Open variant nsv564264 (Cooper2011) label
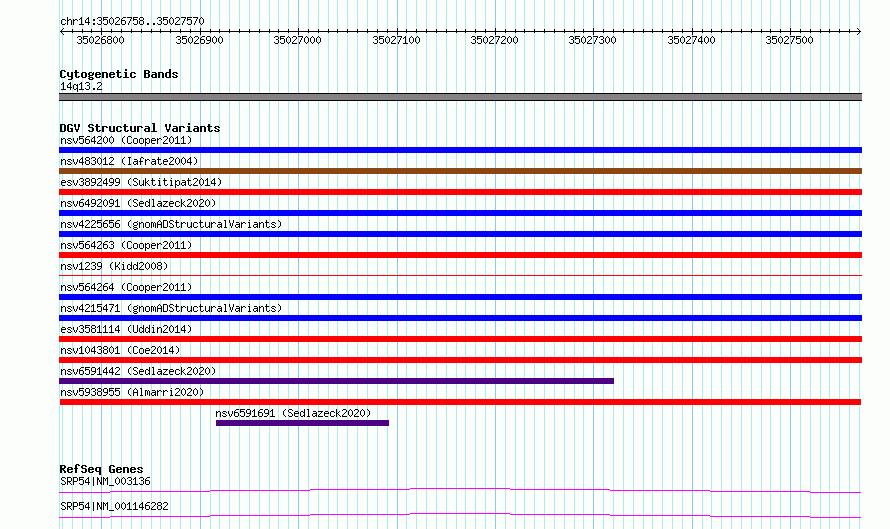 [126, 287]
